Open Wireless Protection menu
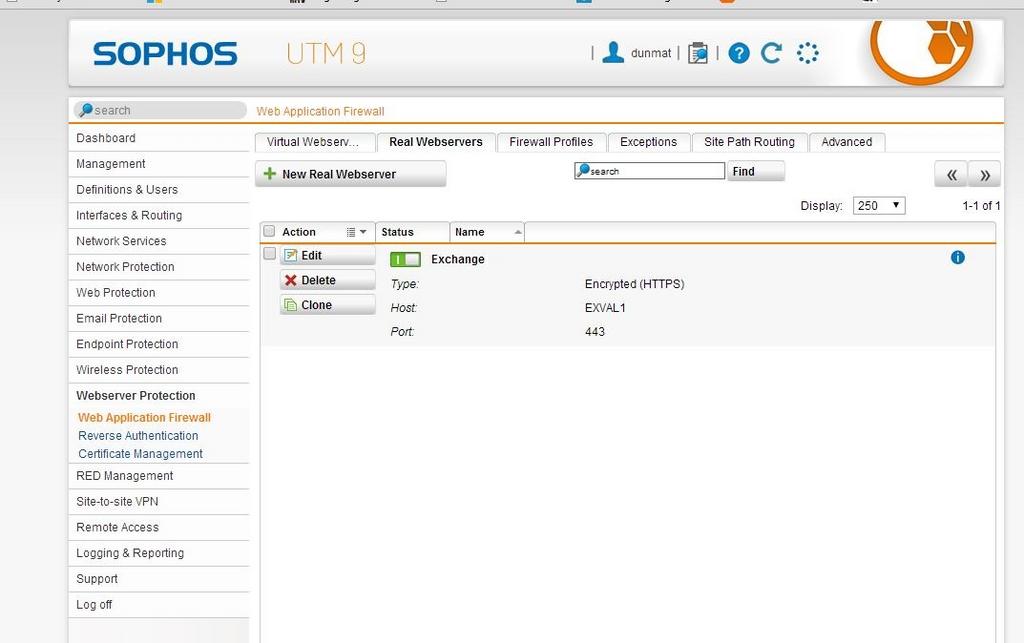 click(159, 370)
